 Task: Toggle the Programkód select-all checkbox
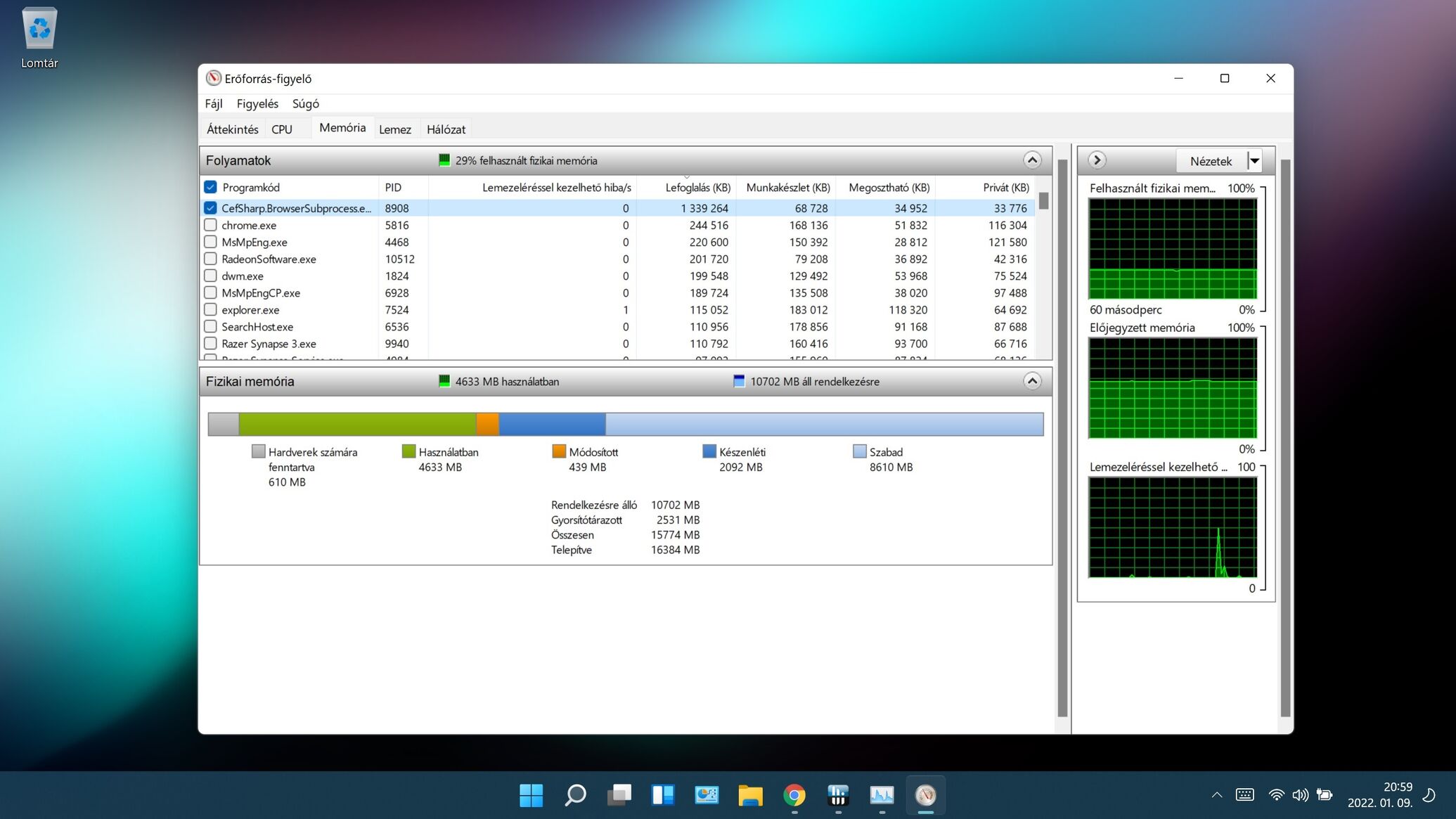pos(210,187)
